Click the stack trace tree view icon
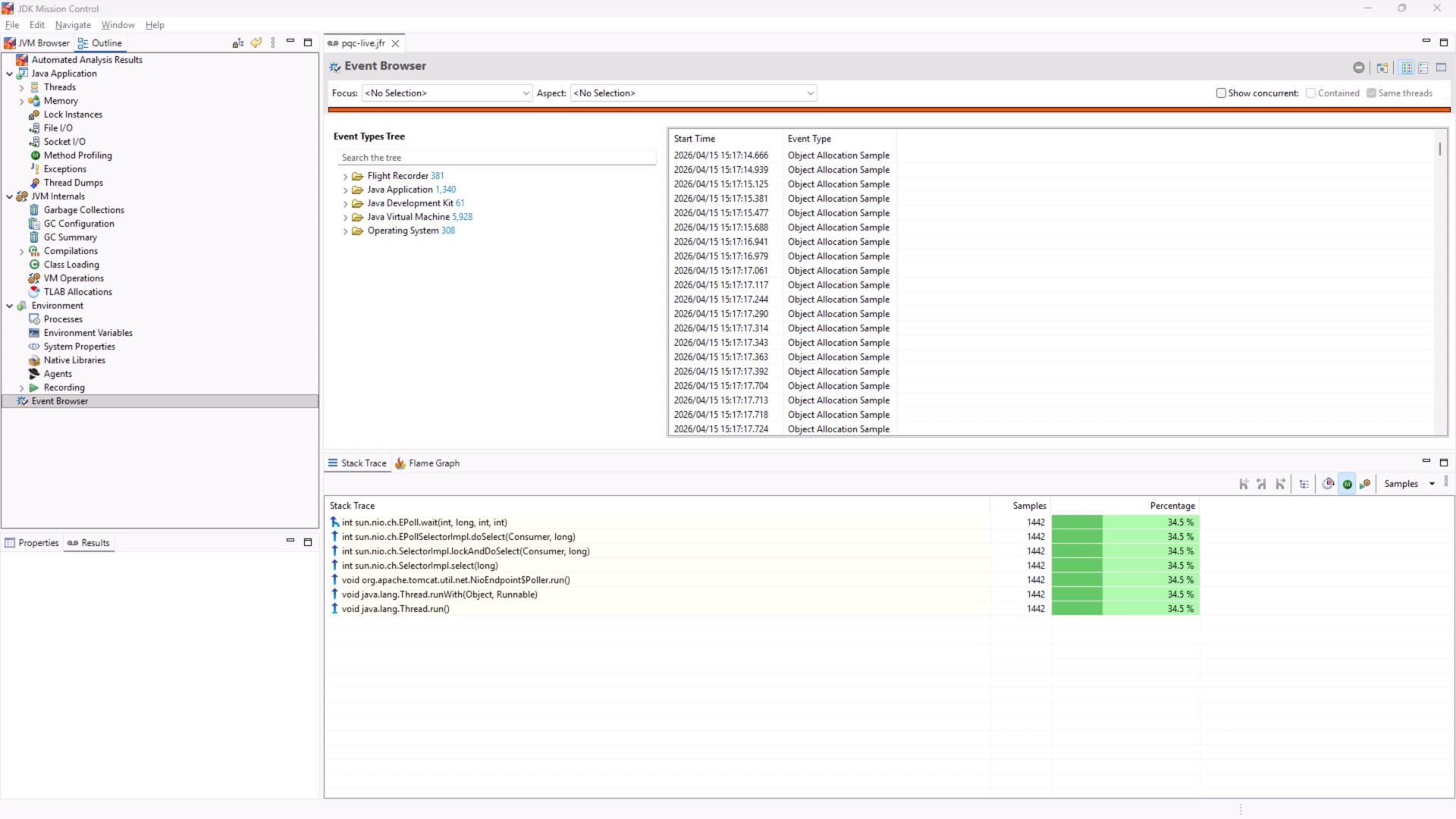 pos(1304,484)
